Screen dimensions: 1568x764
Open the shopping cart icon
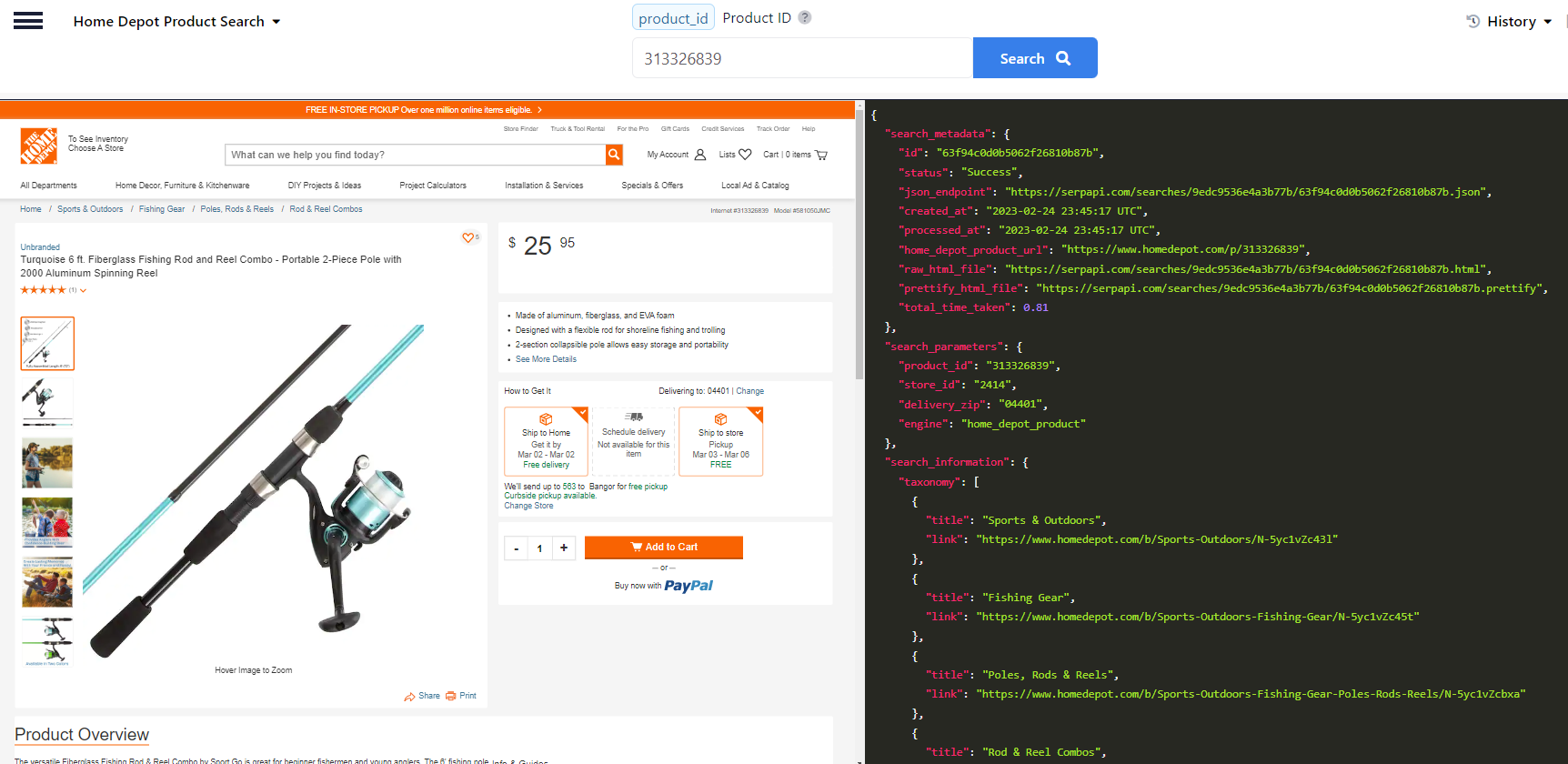(x=821, y=155)
